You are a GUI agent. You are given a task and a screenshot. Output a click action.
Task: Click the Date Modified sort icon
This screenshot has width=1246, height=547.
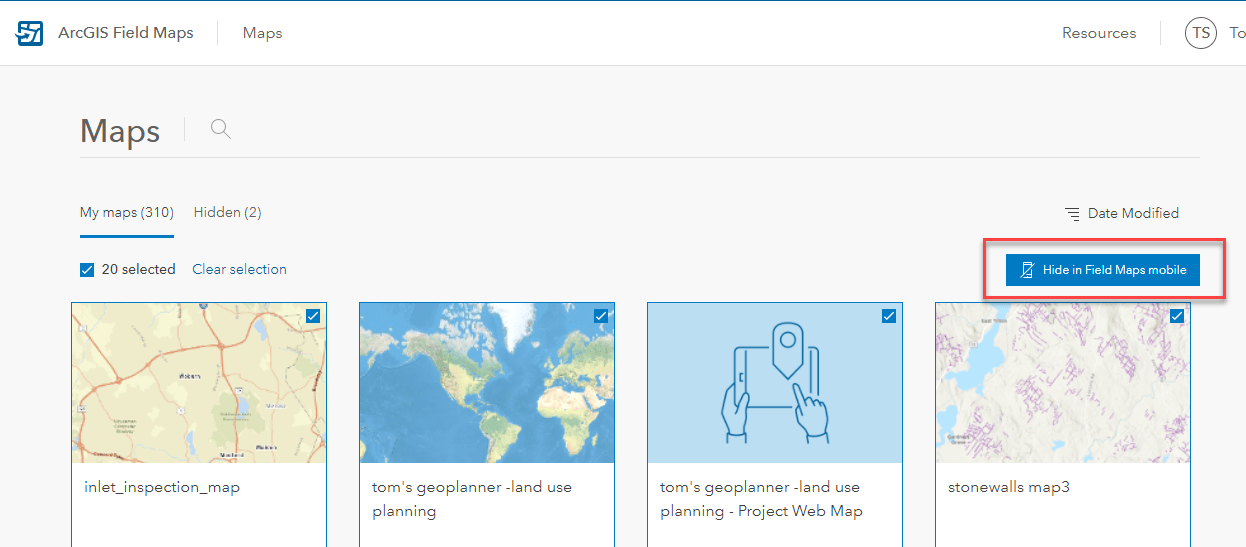coord(1072,214)
